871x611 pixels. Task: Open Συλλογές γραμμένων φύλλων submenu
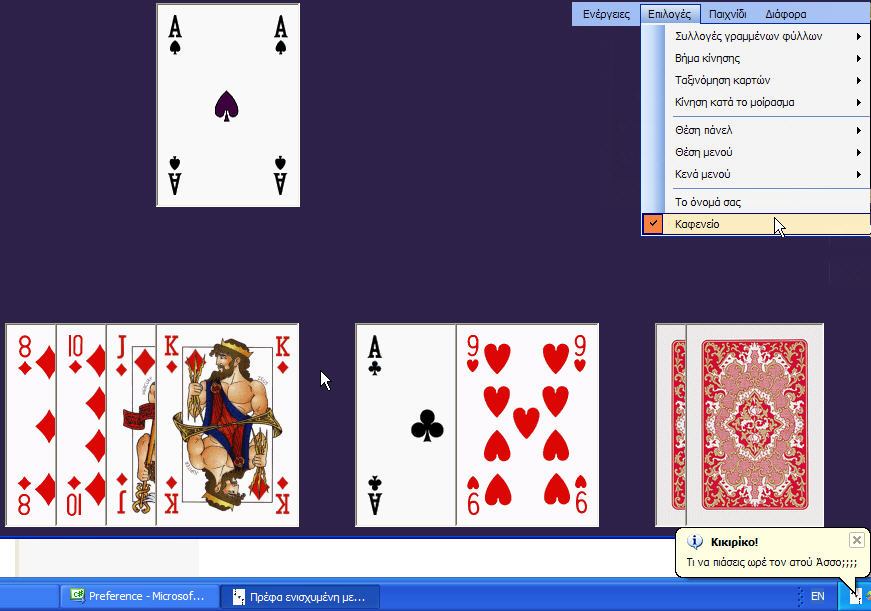pyautogui.click(x=756, y=36)
